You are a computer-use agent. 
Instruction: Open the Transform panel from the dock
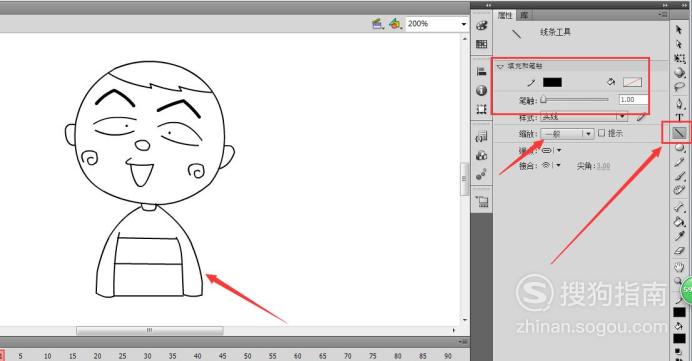coord(481,109)
